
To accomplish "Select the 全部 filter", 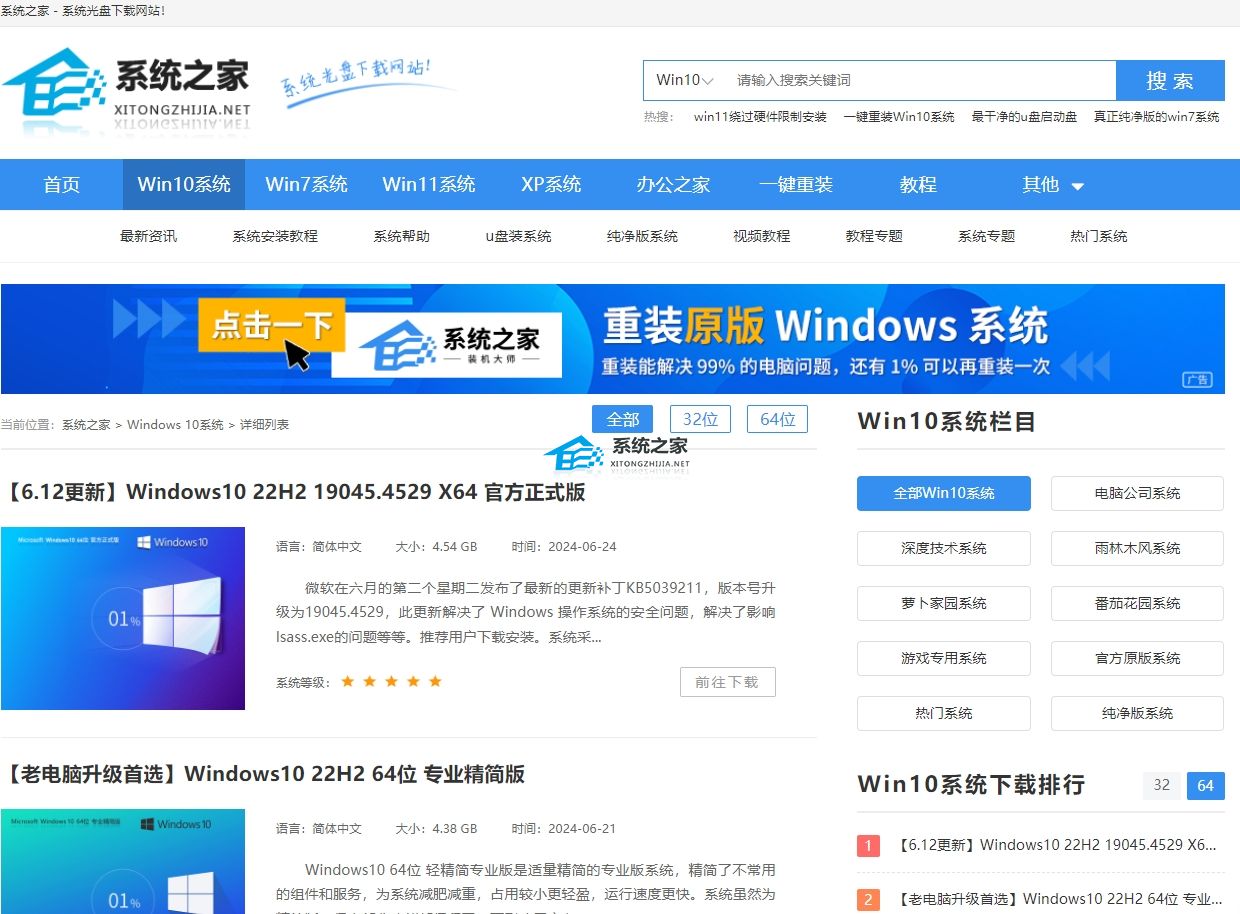I will 622,419.
